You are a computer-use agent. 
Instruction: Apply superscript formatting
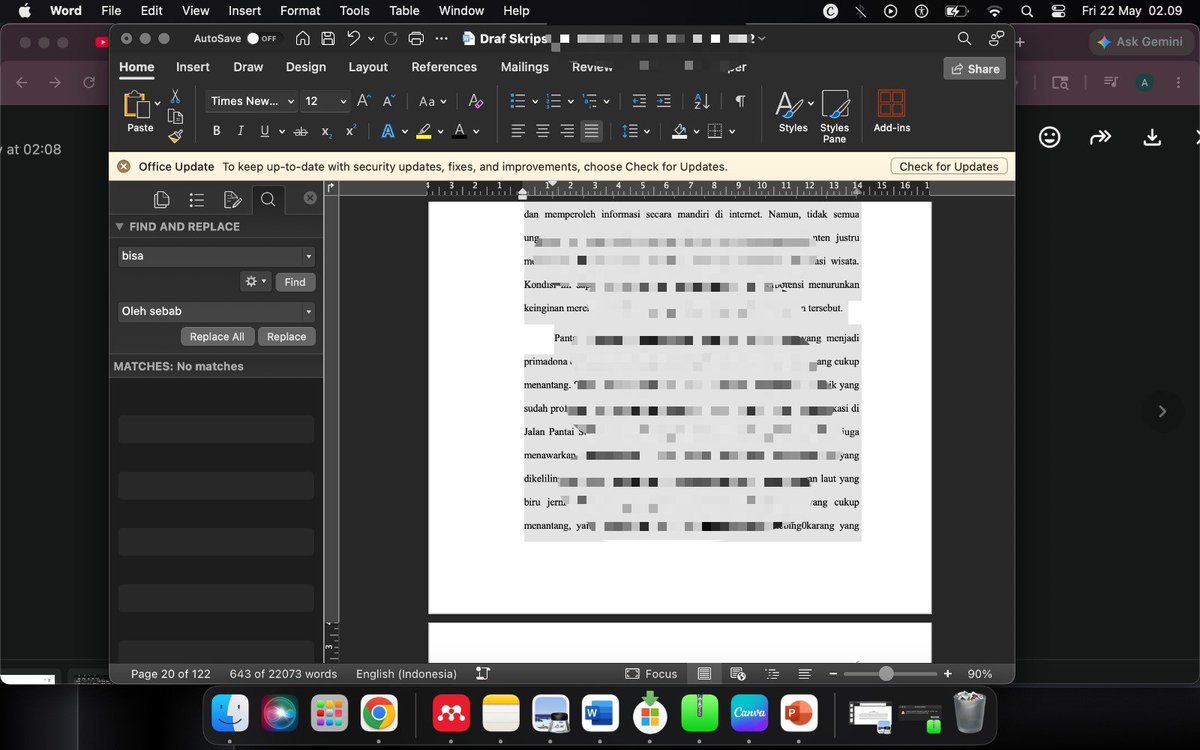[x=351, y=131]
